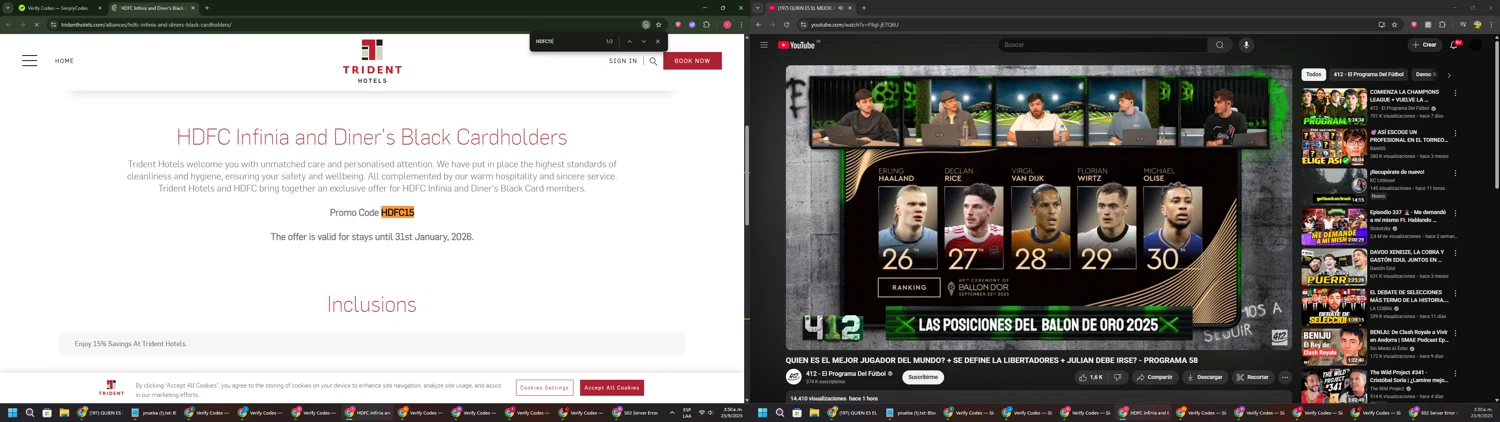Click the YouTube search magnifier button
Screen dimensions: 1500x422
click(1220, 45)
